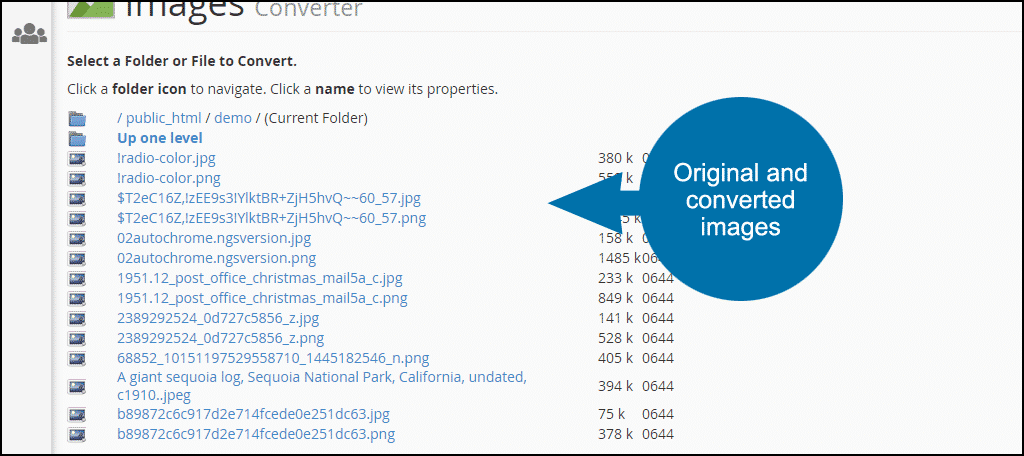Open the demo path link
1024x456 pixels.
232,118
